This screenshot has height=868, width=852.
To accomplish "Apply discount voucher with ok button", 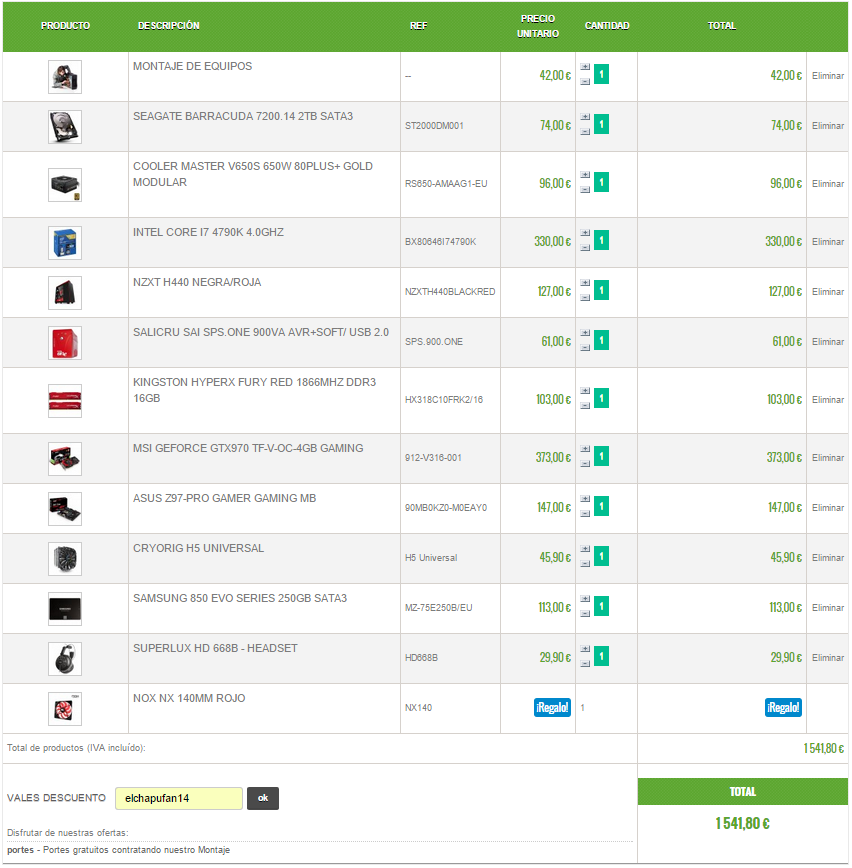I will click(x=263, y=799).
